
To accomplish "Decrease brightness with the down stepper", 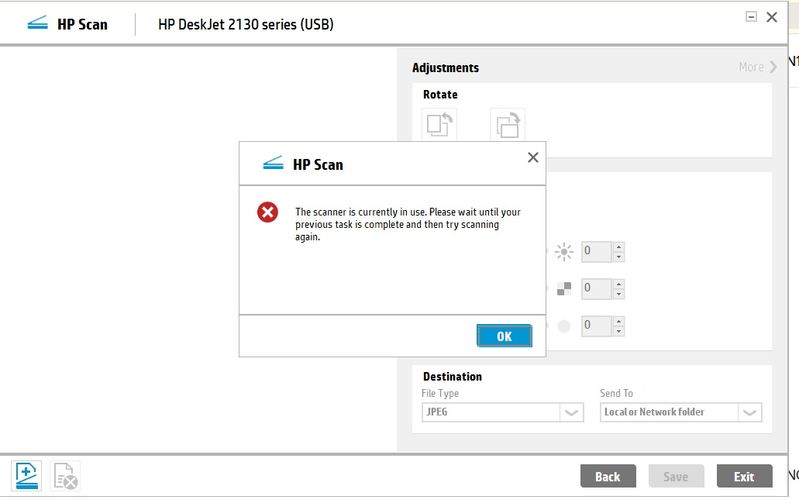I will coord(619,257).
